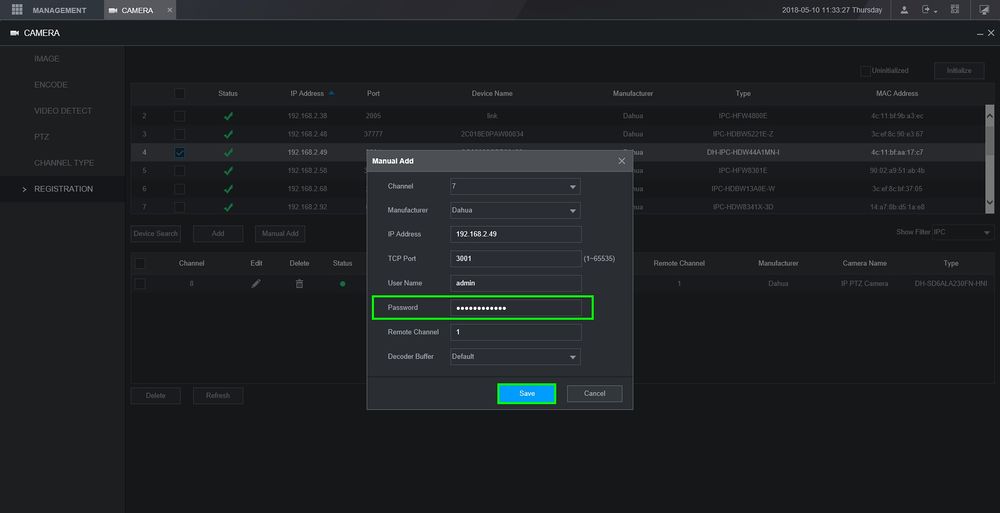Close the Manual Add dialog
This screenshot has width=1000, height=513.
(x=621, y=160)
